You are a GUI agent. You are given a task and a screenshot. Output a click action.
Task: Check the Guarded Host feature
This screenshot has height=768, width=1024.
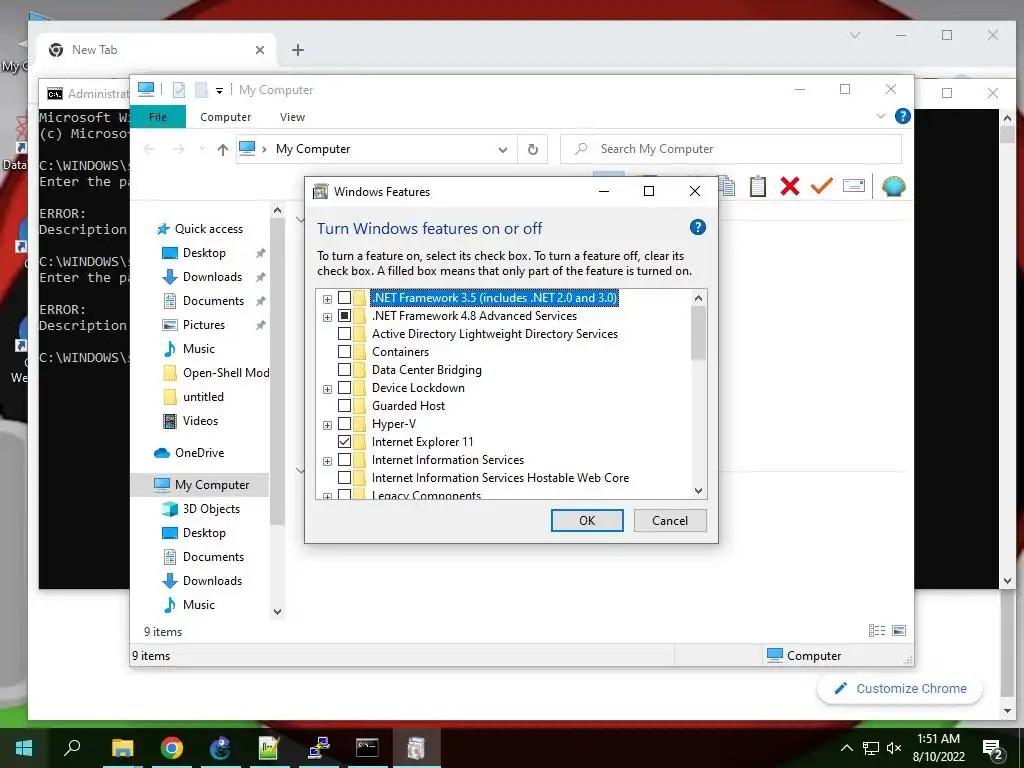point(344,406)
